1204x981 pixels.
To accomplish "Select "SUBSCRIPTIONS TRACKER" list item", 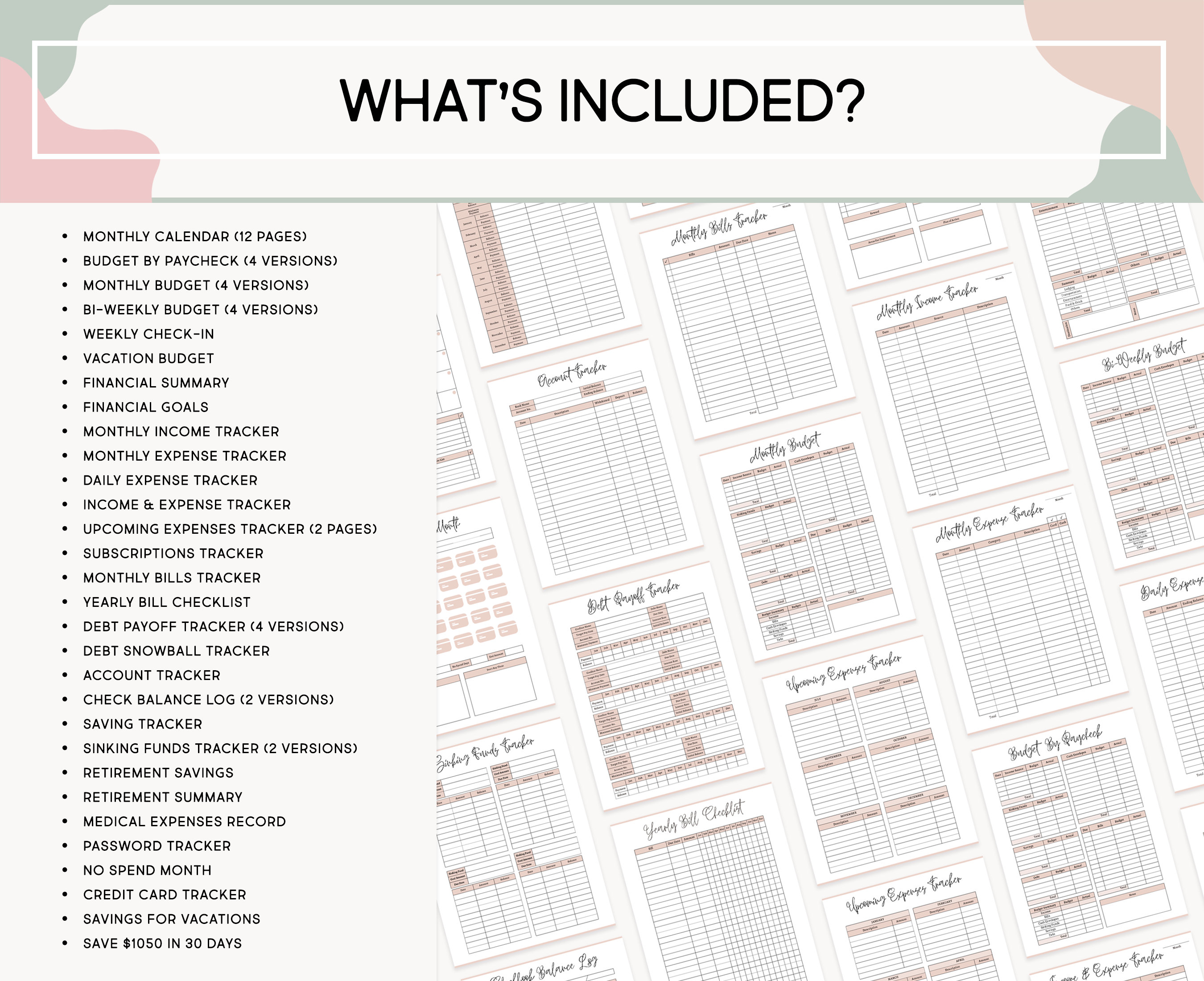I will (x=173, y=553).
